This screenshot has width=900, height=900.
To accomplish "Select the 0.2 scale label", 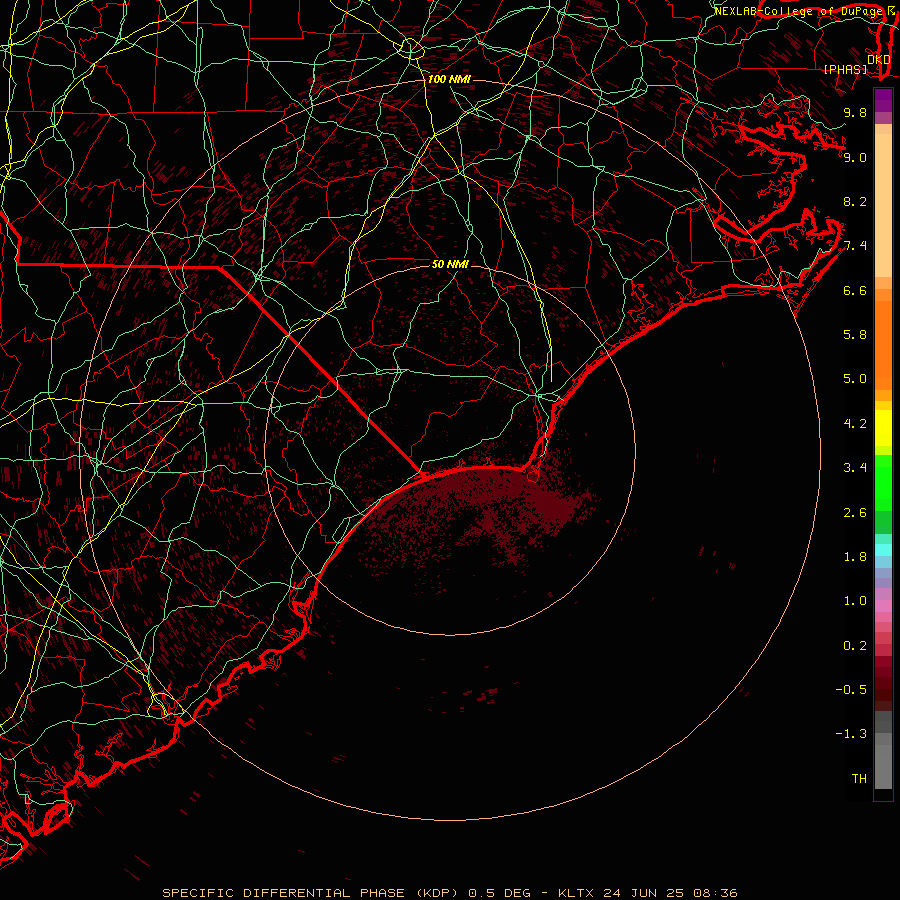I will click(855, 646).
